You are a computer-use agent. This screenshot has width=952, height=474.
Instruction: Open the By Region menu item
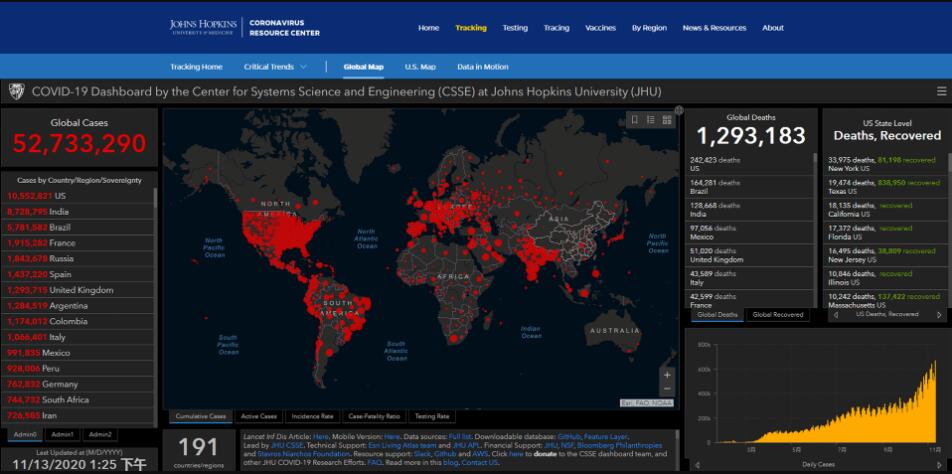click(x=649, y=28)
